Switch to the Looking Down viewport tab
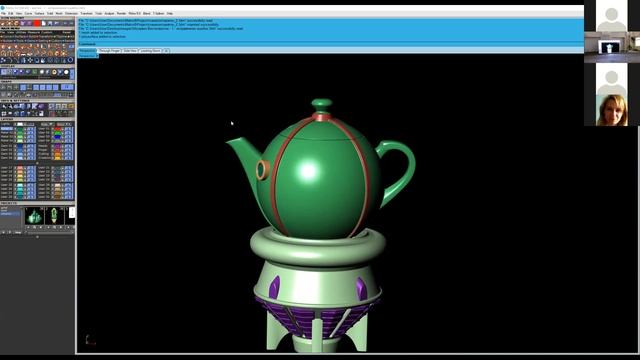 coord(150,51)
